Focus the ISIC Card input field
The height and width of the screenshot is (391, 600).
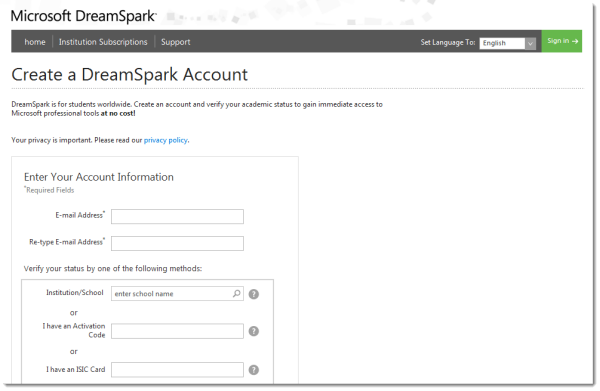pyautogui.click(x=177, y=370)
